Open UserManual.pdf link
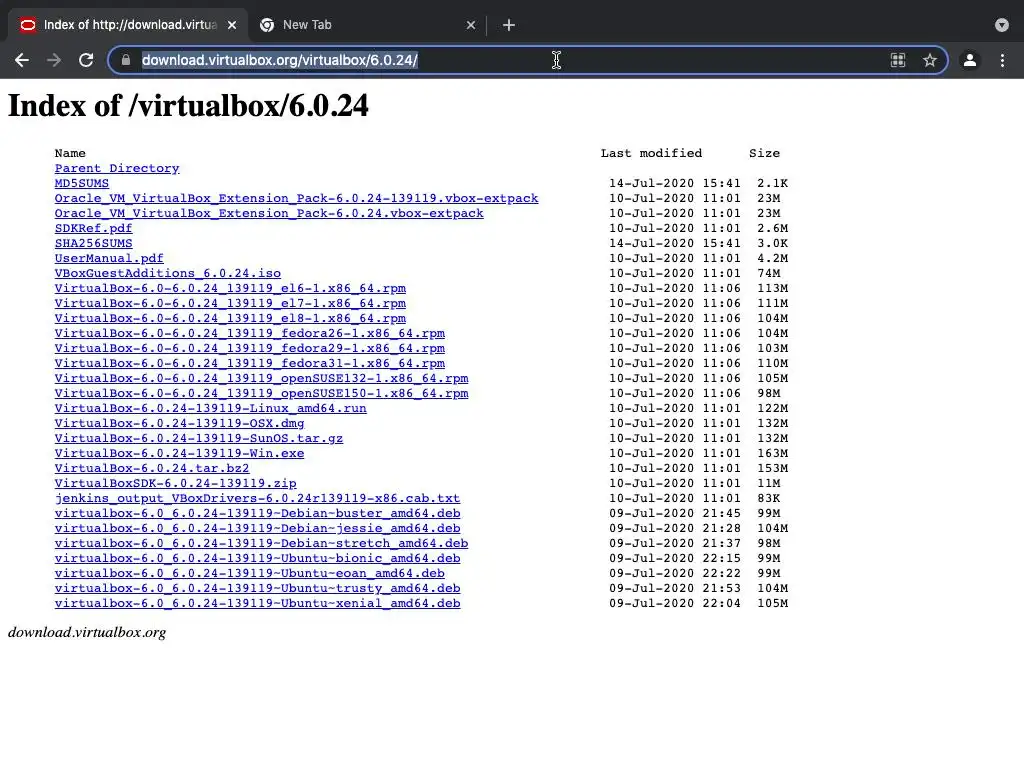This screenshot has width=1024, height=768. pos(109,259)
